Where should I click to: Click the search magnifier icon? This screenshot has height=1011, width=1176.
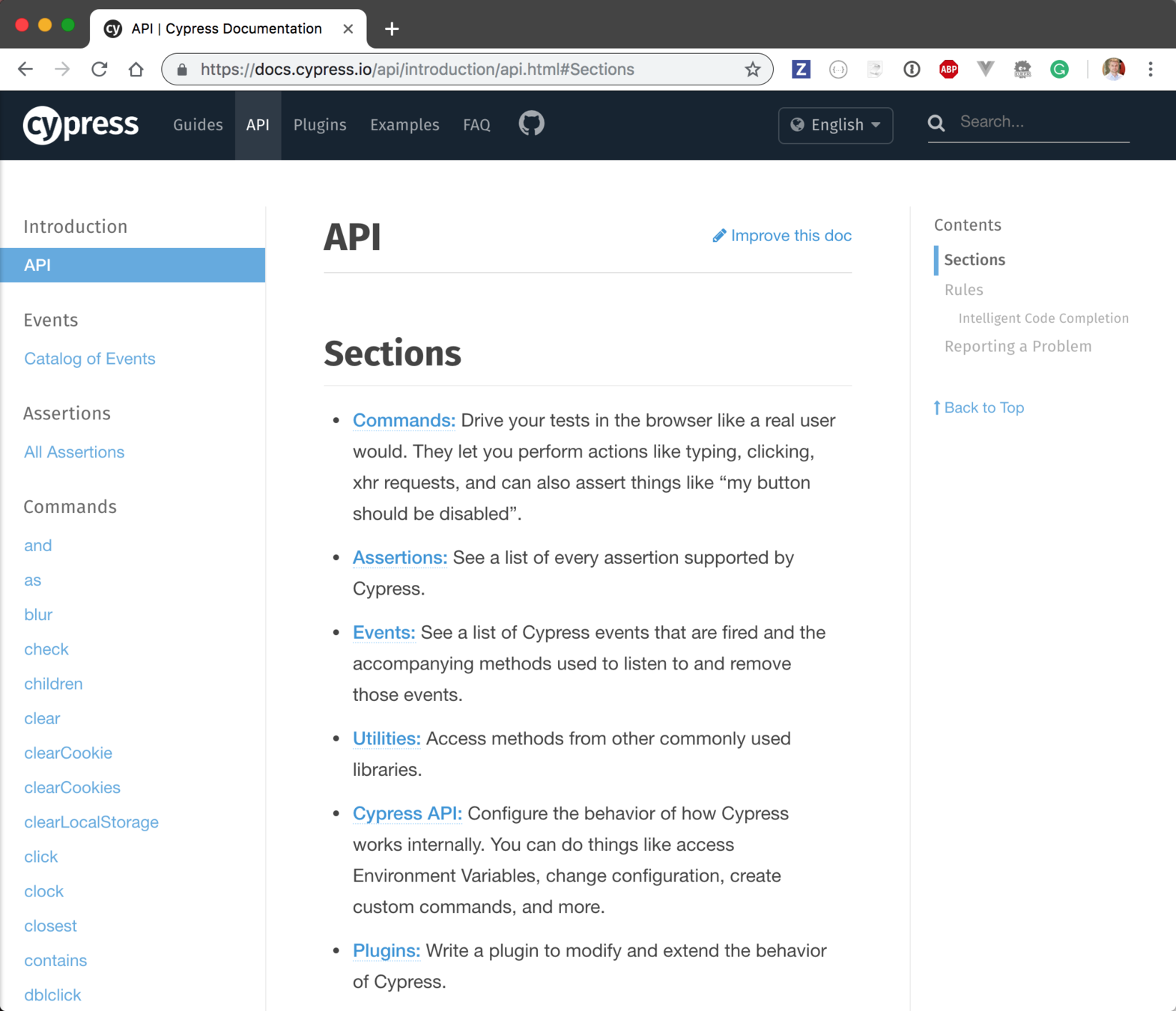point(936,123)
